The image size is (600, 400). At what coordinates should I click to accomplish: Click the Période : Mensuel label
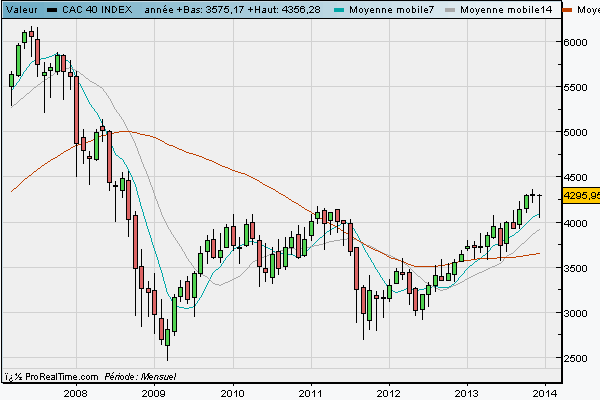click(140, 377)
